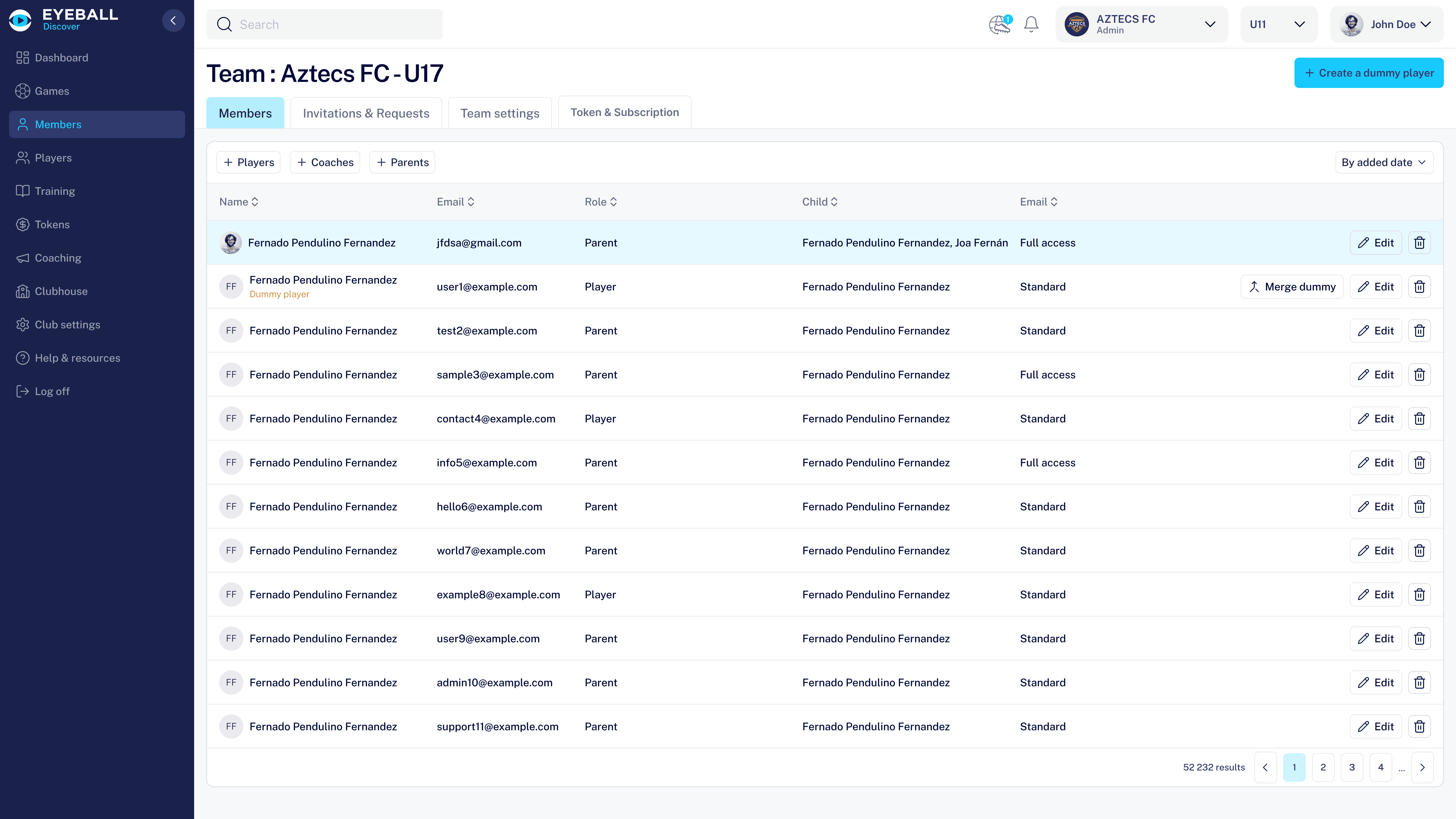Open Clubhouse in the sidebar
Viewport: 1456px width, 819px height.
pyautogui.click(x=97, y=291)
